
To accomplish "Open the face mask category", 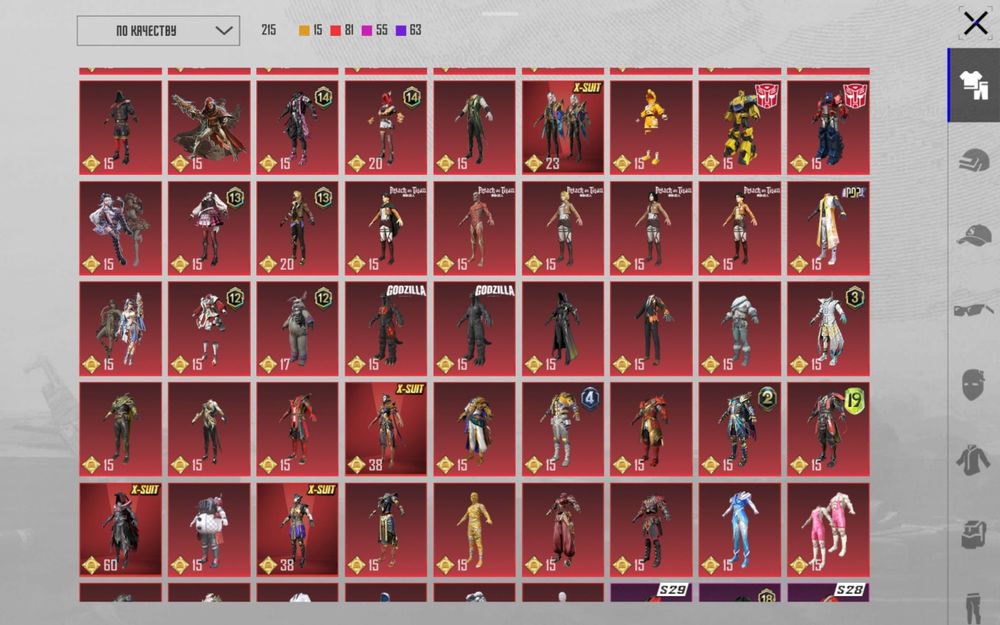I will 974,385.
